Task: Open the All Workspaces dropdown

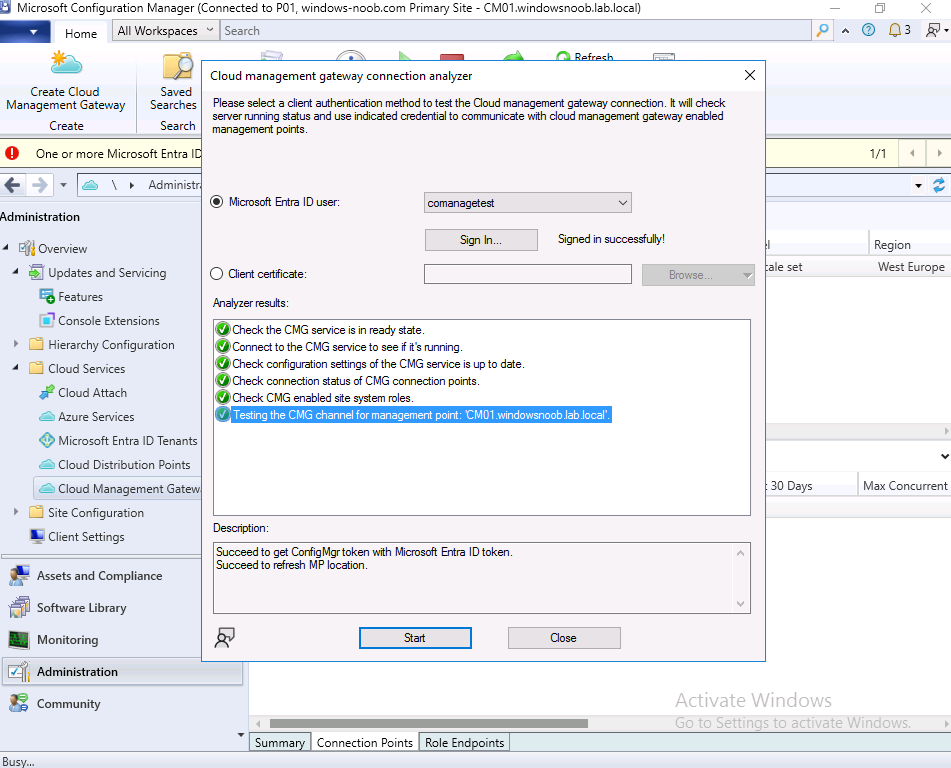Action: (165, 30)
